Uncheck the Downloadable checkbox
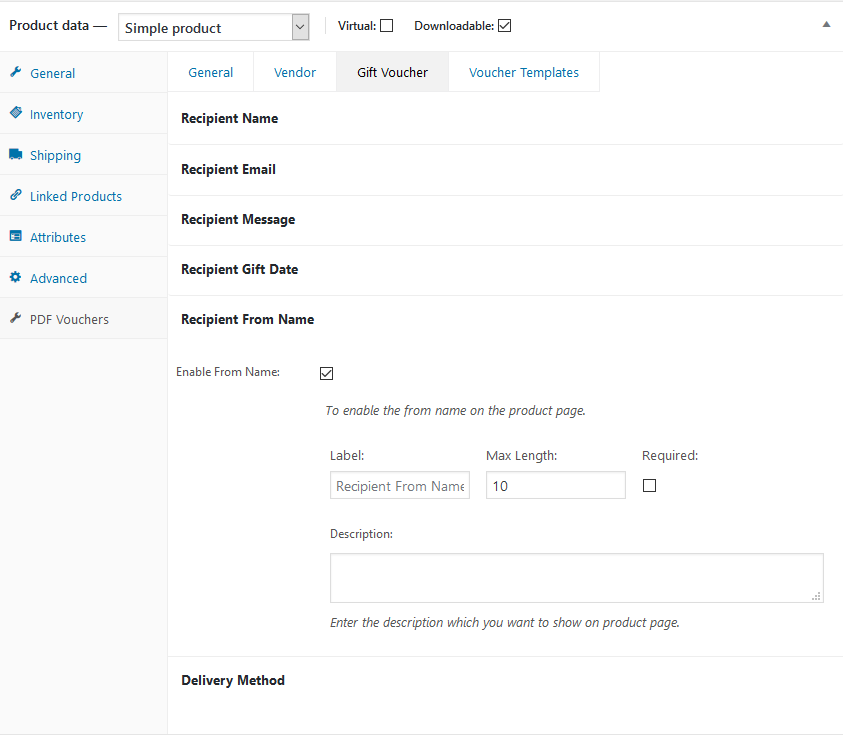843x735 pixels. (x=504, y=26)
